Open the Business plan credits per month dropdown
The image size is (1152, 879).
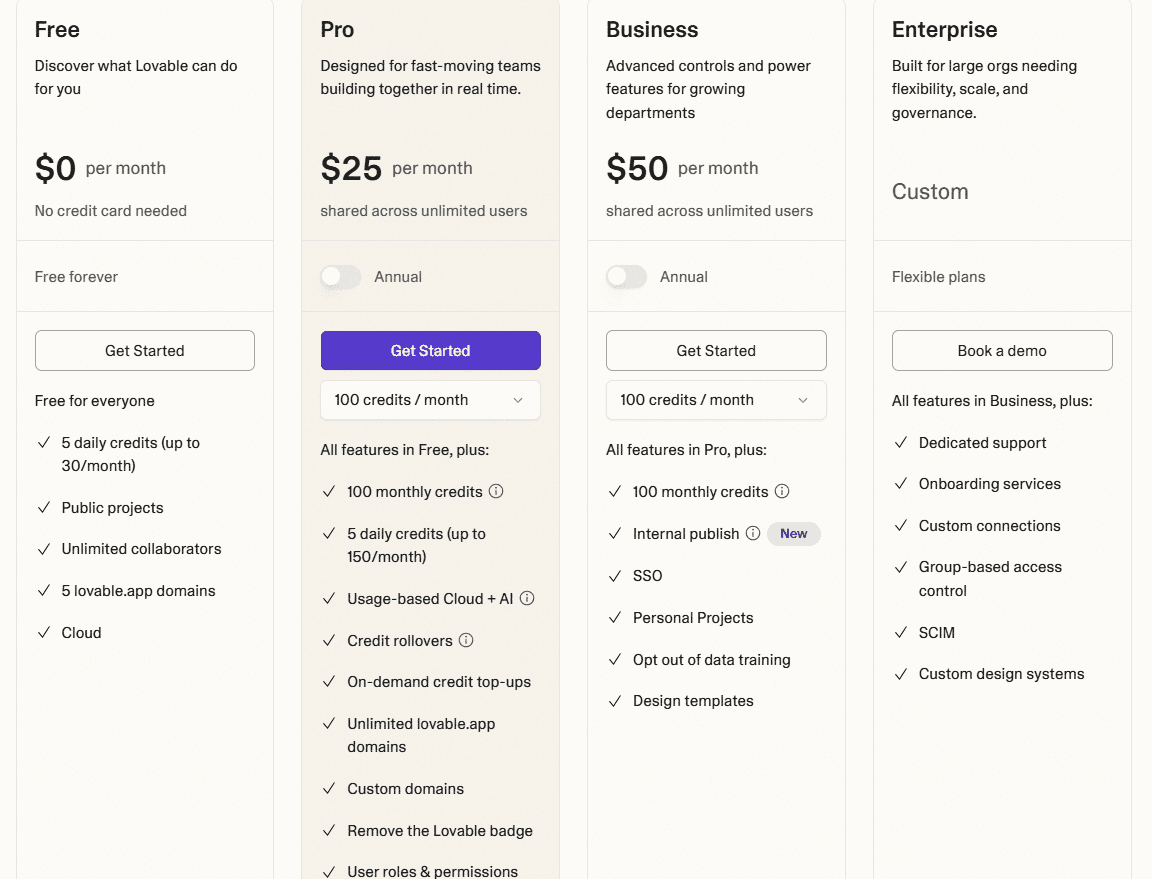coord(716,400)
